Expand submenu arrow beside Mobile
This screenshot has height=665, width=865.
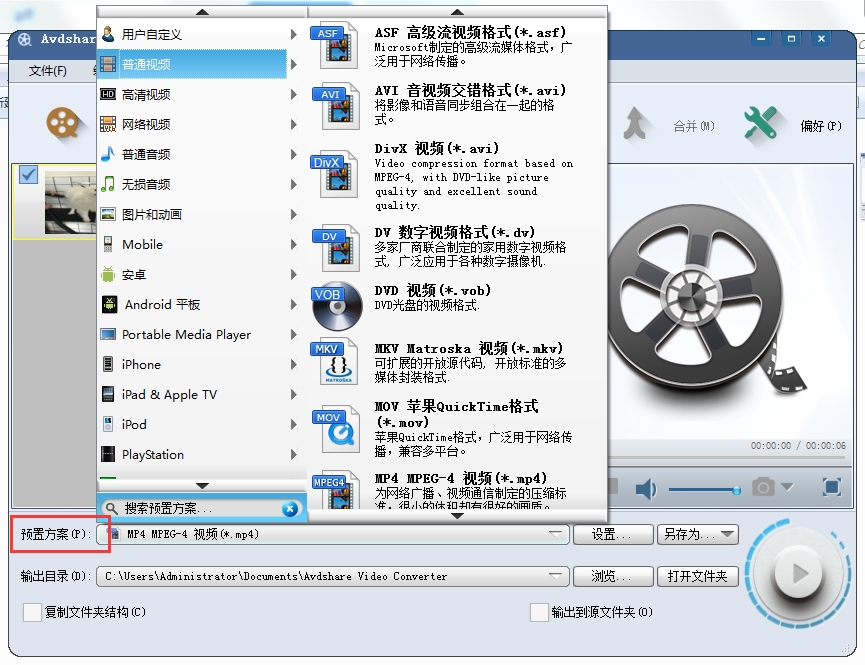(x=294, y=244)
